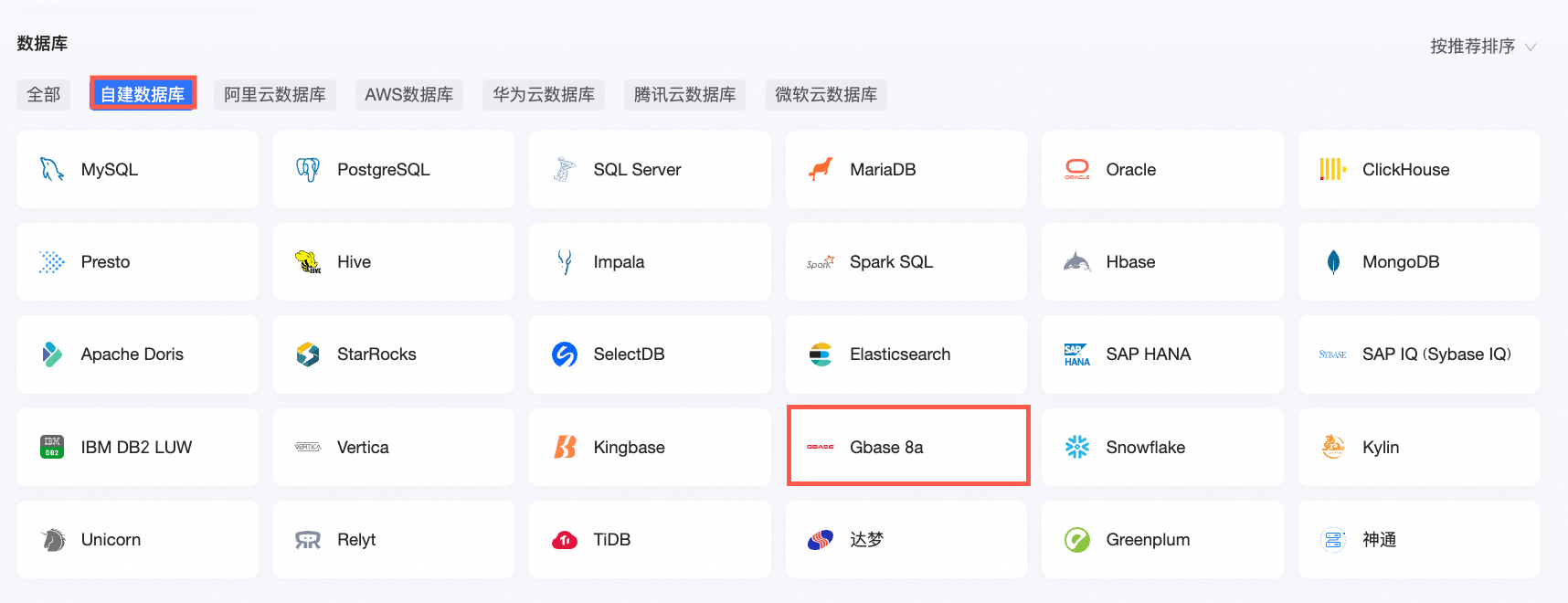Switch to the 阿里云数据库 tab
The image size is (1568, 603).
click(275, 95)
